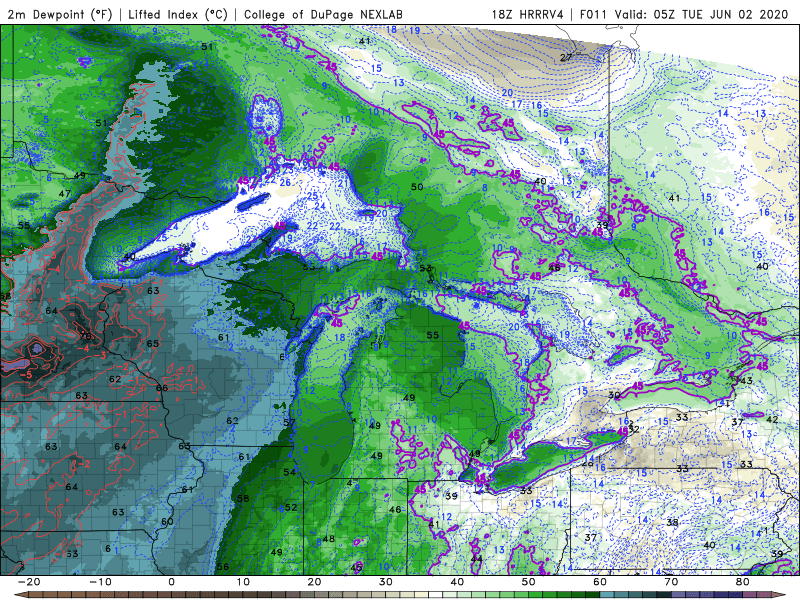Click the '60' colorbar scale label
The image size is (800, 600).
[600, 582]
